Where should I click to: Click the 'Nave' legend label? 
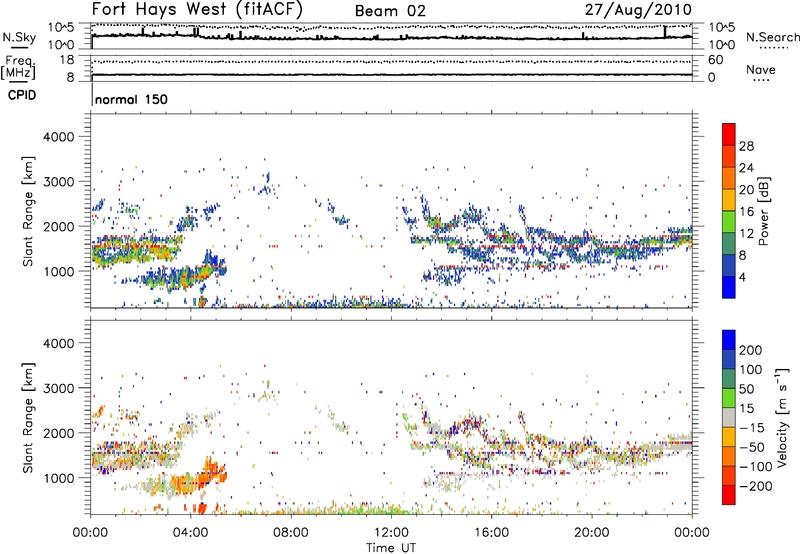(760, 69)
